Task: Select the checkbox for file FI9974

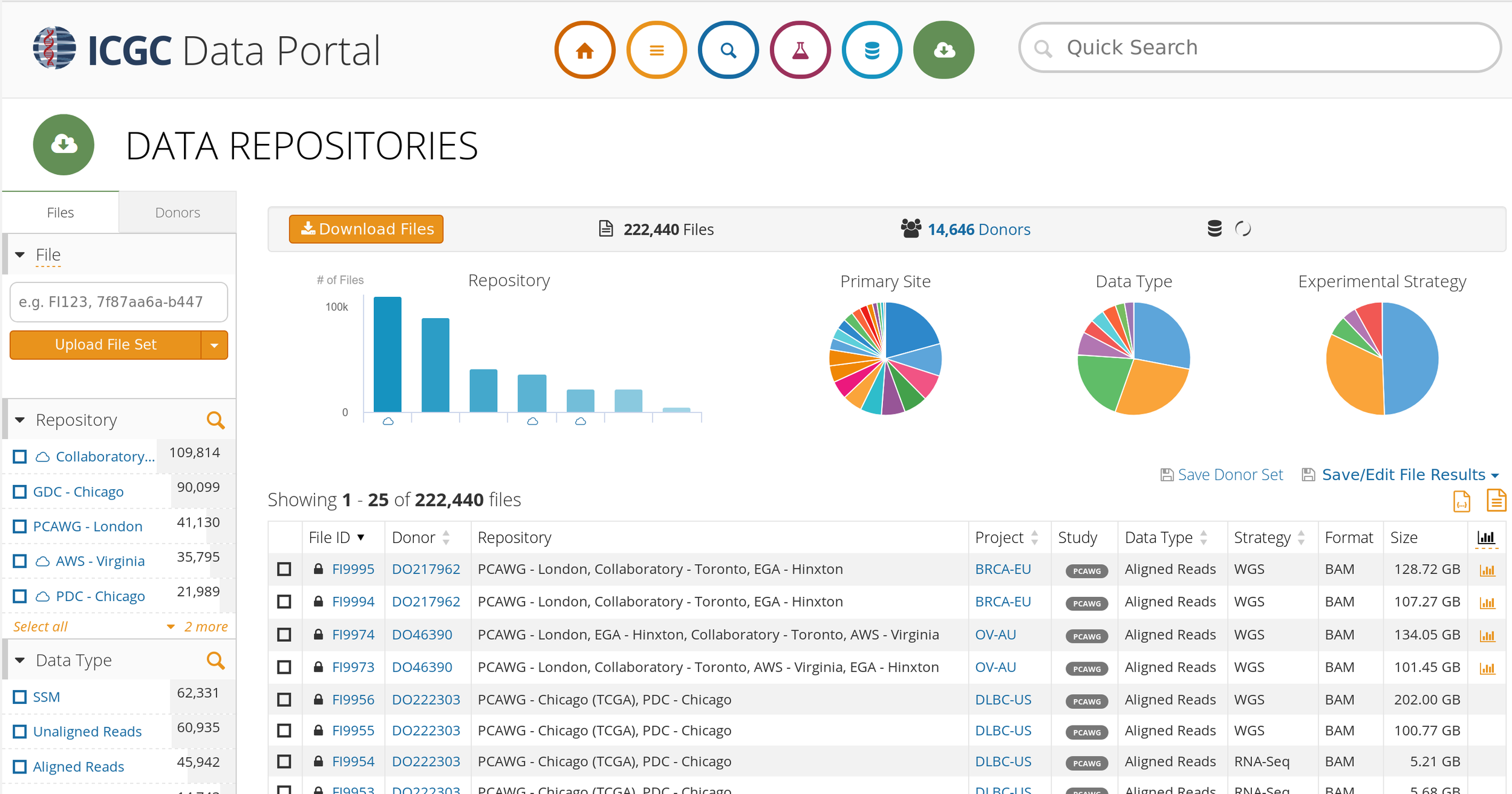Action: pyautogui.click(x=284, y=635)
